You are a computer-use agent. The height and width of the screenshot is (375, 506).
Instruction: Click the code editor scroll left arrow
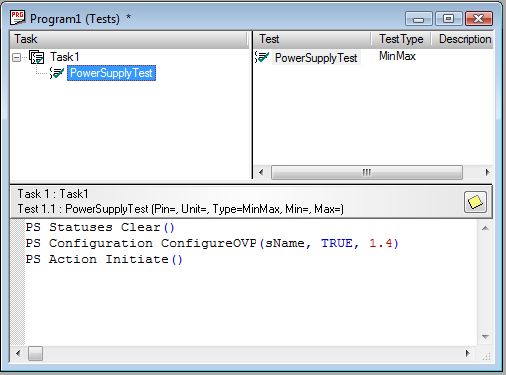pos(18,353)
